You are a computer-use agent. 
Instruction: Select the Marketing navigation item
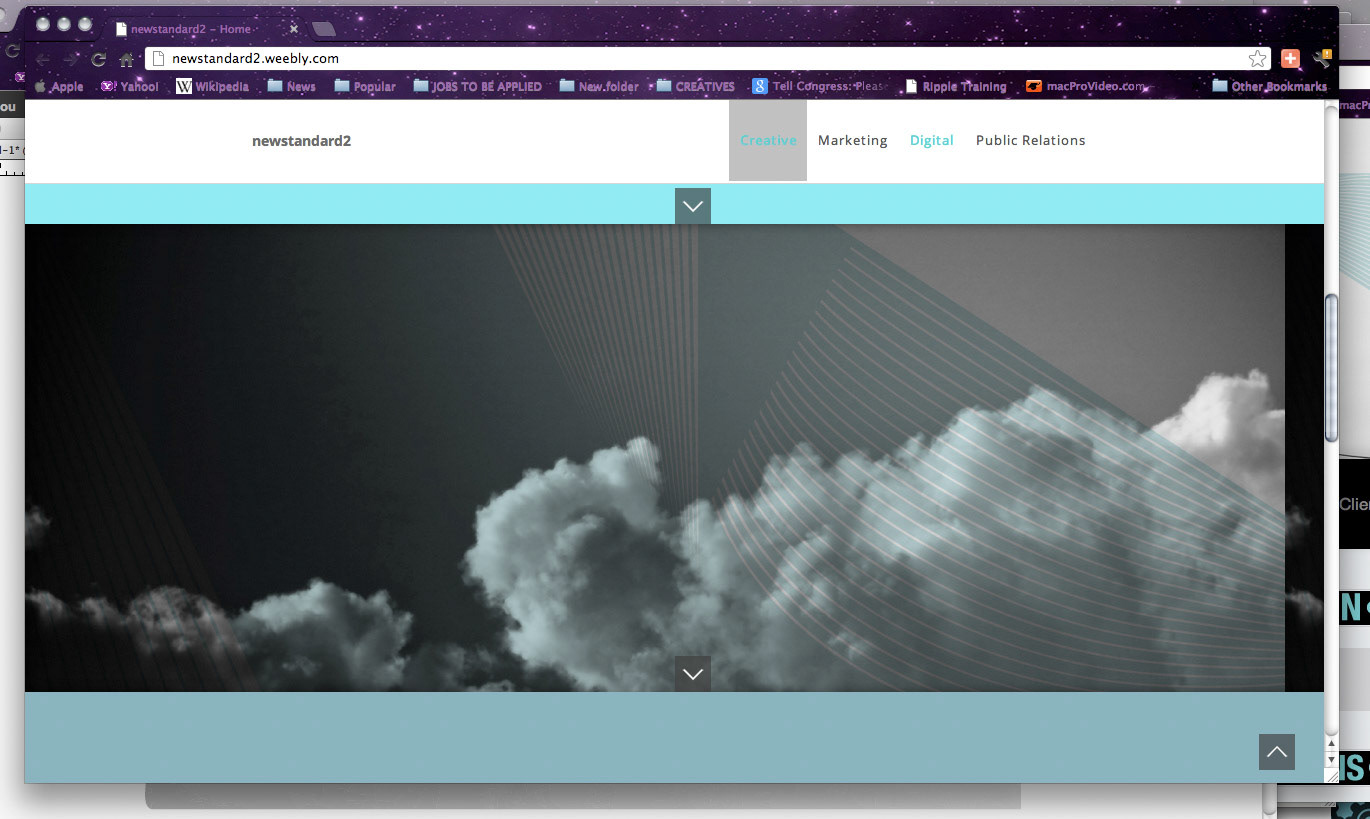click(853, 140)
